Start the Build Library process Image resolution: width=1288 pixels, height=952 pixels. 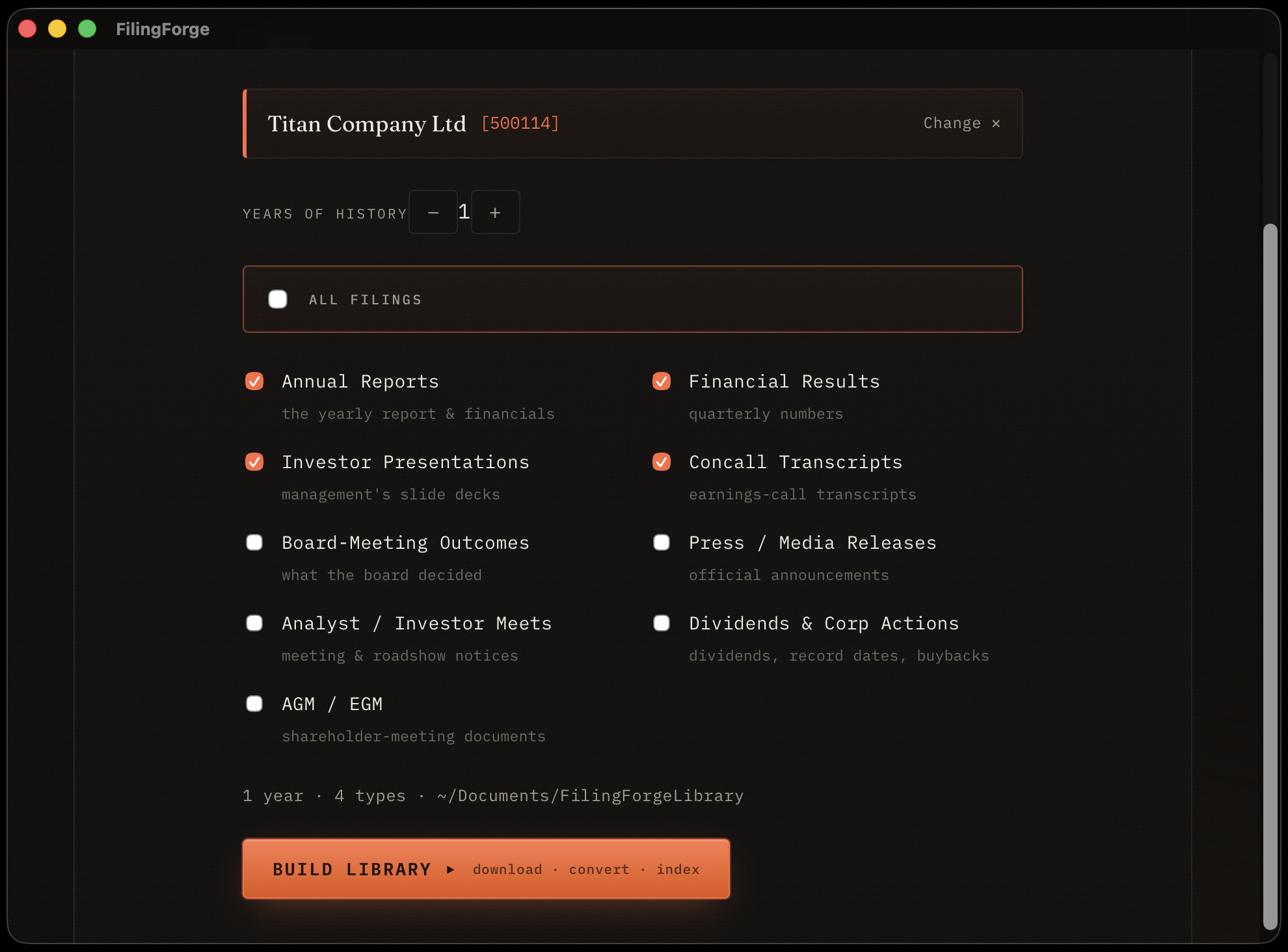click(486, 869)
